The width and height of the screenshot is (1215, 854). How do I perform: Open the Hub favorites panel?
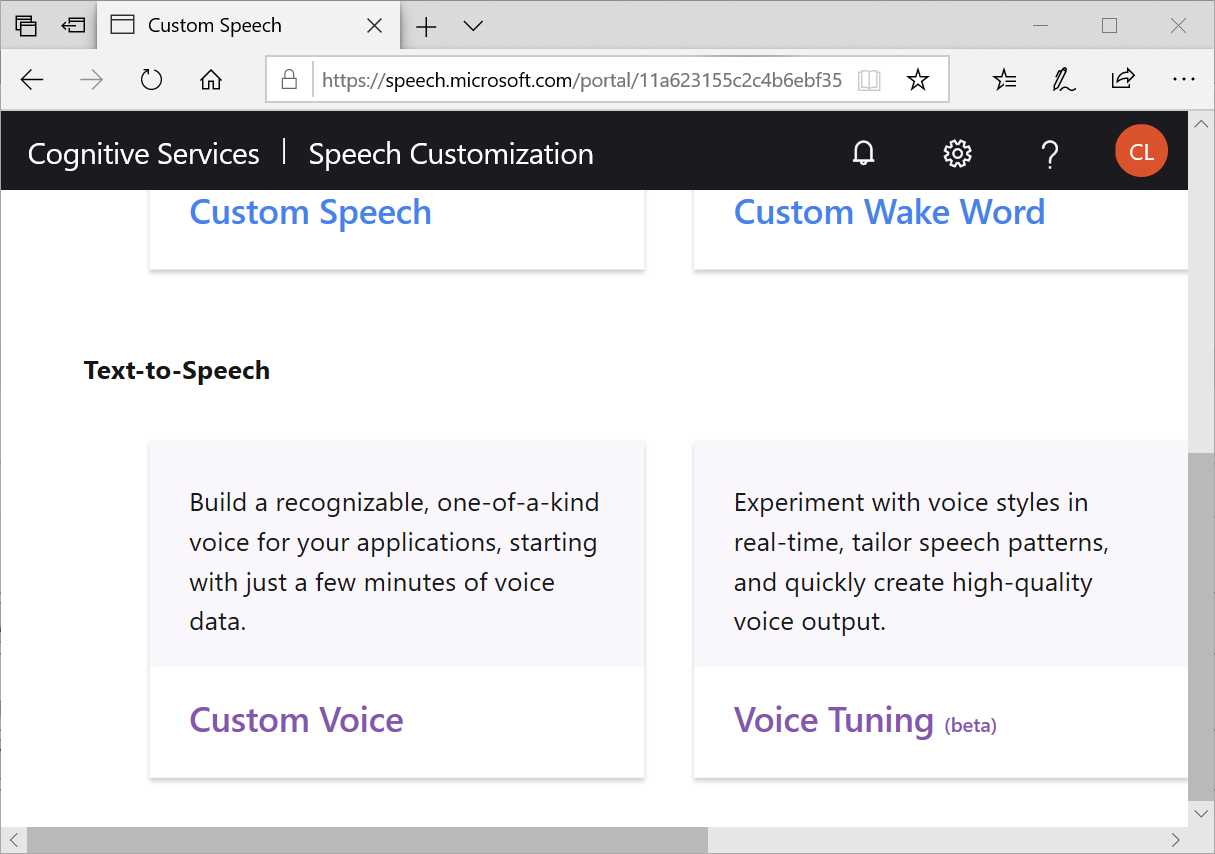[1004, 78]
